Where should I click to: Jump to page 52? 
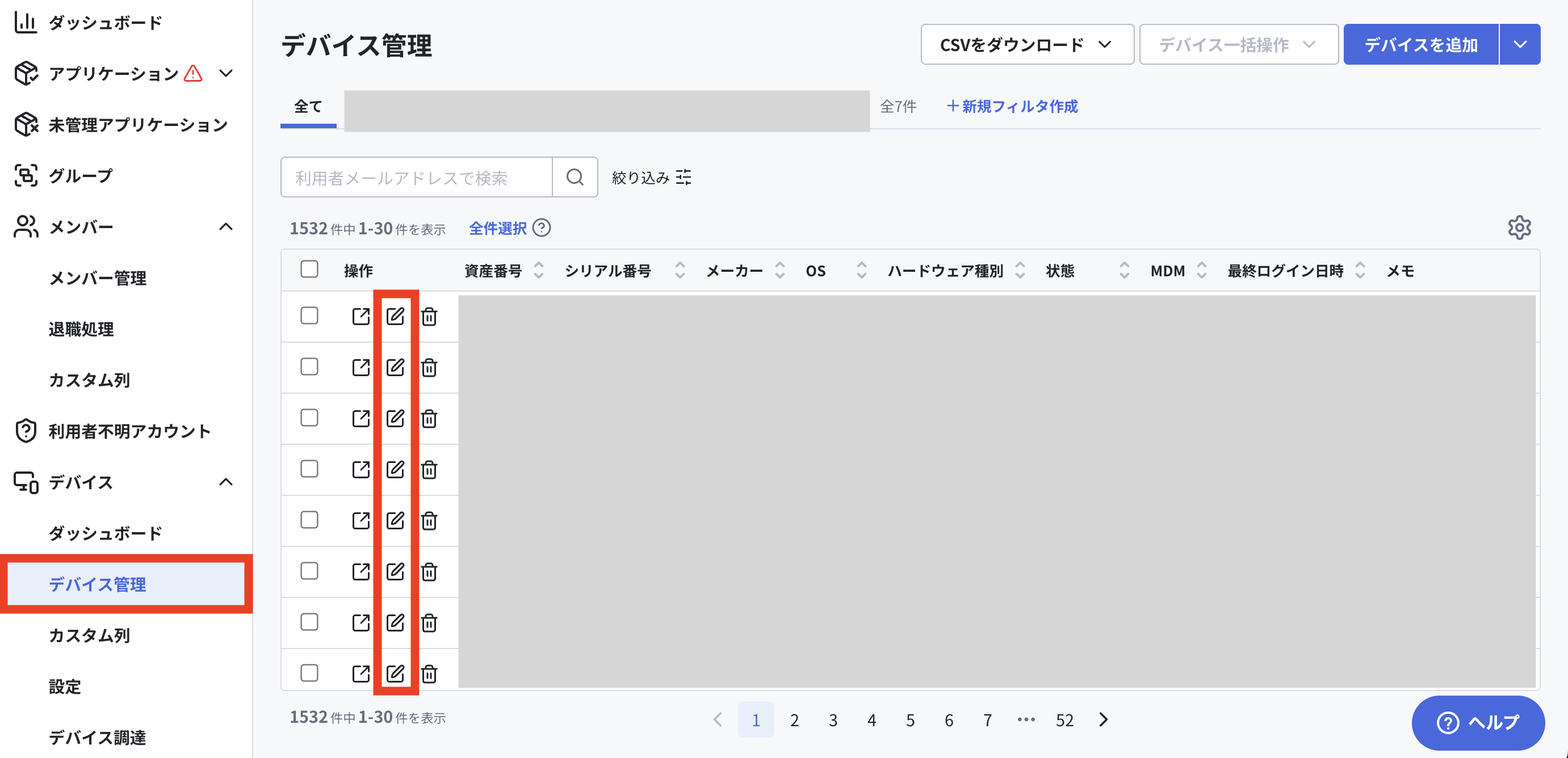1064,719
